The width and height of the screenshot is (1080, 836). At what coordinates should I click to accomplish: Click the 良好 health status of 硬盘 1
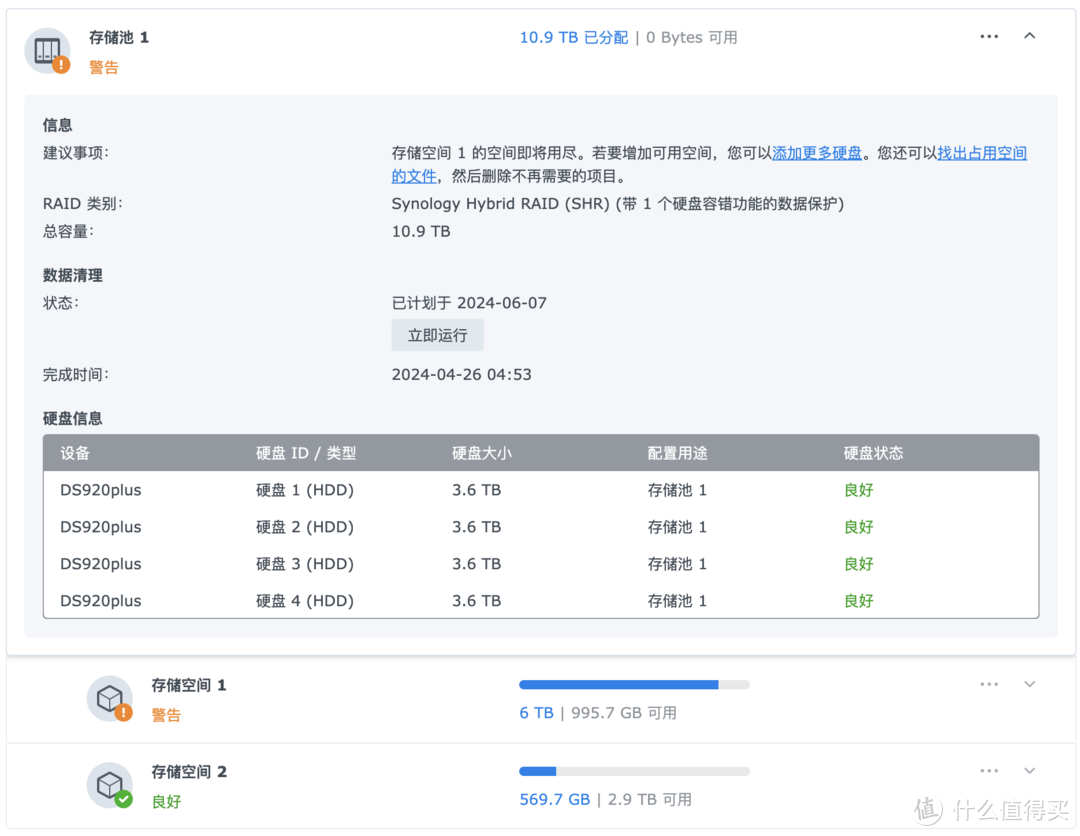(858, 490)
